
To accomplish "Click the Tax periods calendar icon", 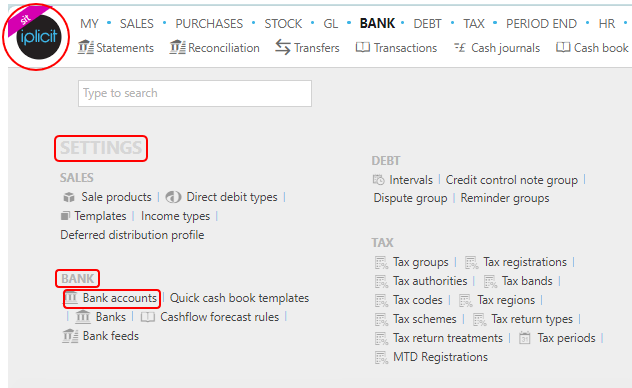I will pos(524,338).
